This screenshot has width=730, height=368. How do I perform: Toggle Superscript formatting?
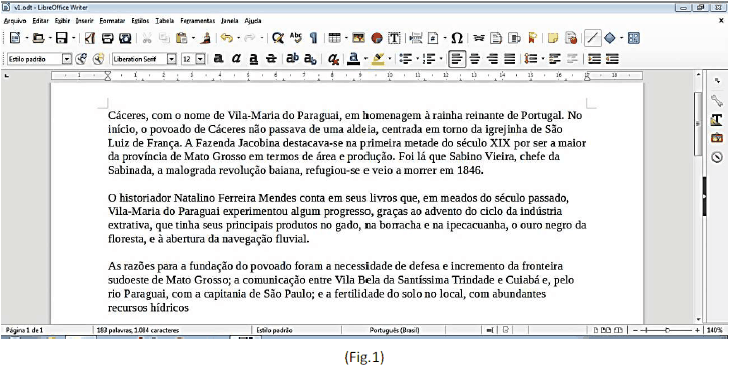292,59
